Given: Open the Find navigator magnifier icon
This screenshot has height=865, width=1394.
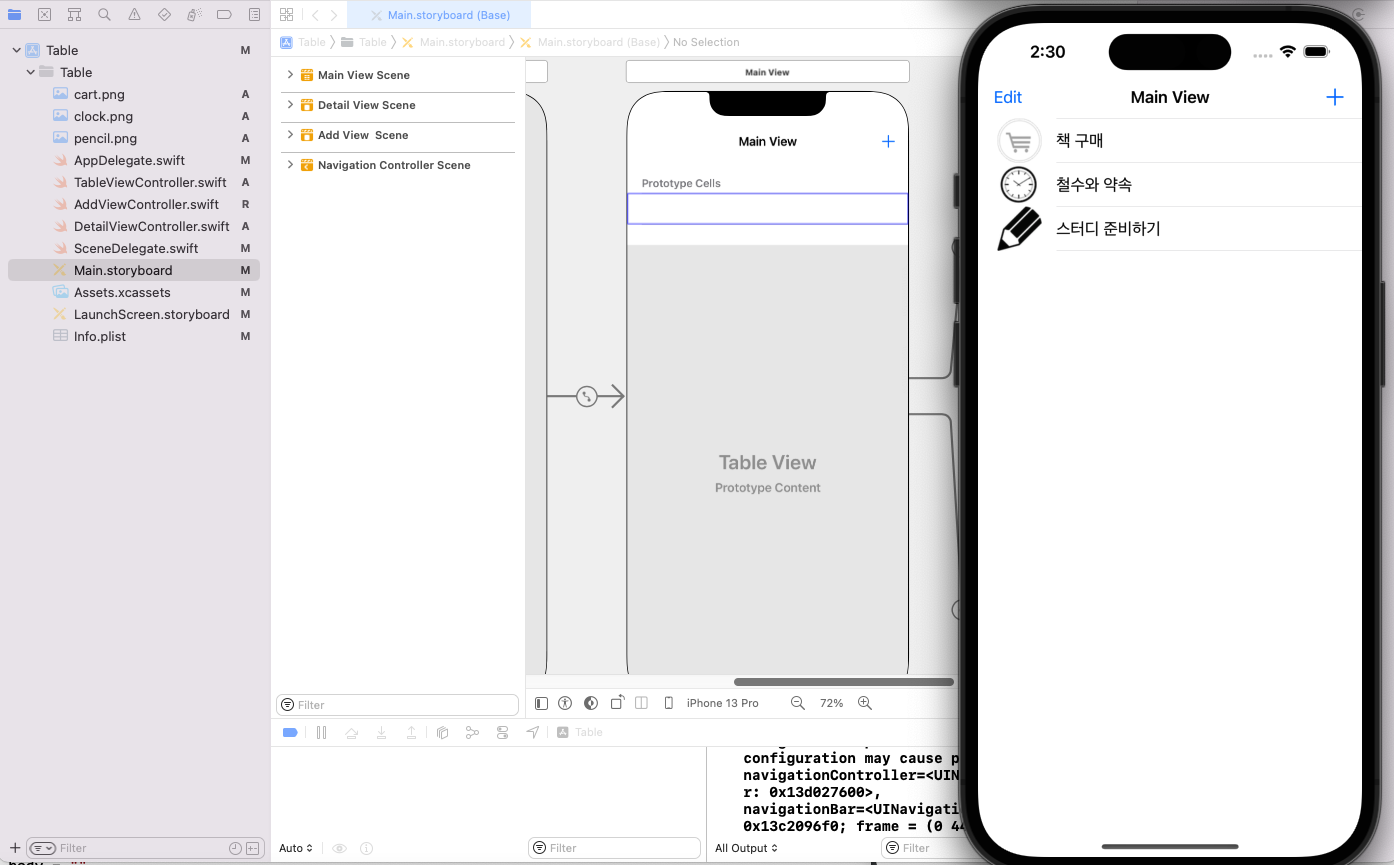Looking at the screenshot, I should point(105,15).
